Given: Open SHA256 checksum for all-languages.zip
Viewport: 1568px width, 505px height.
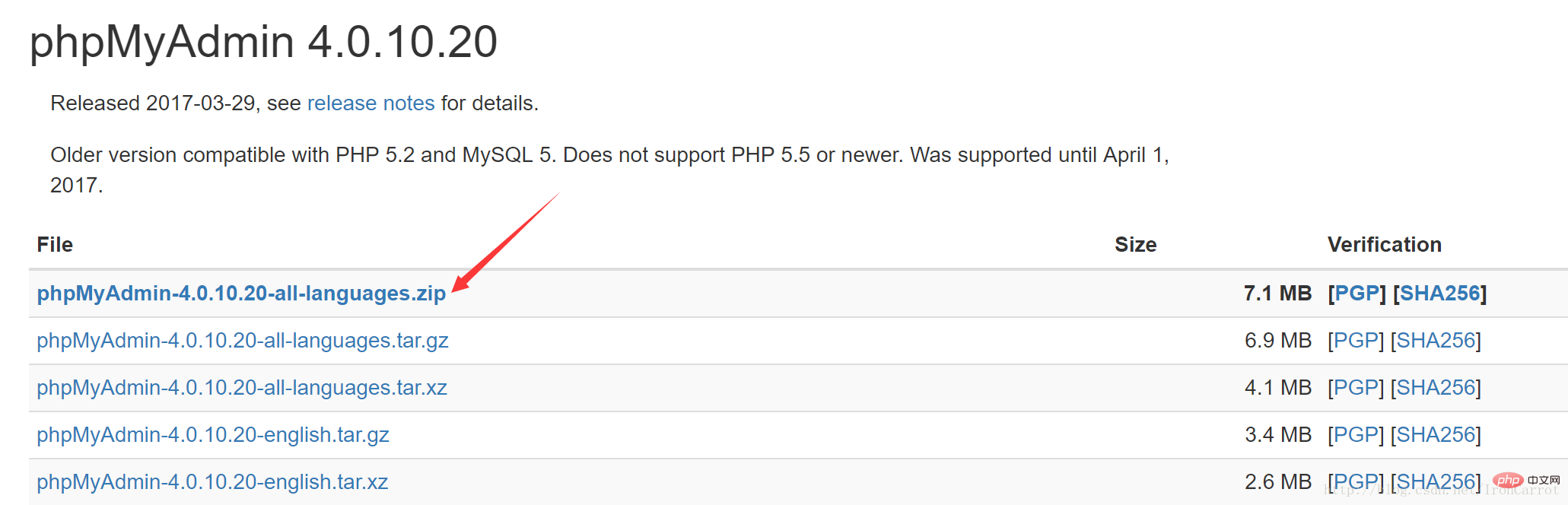Looking at the screenshot, I should (1440, 293).
